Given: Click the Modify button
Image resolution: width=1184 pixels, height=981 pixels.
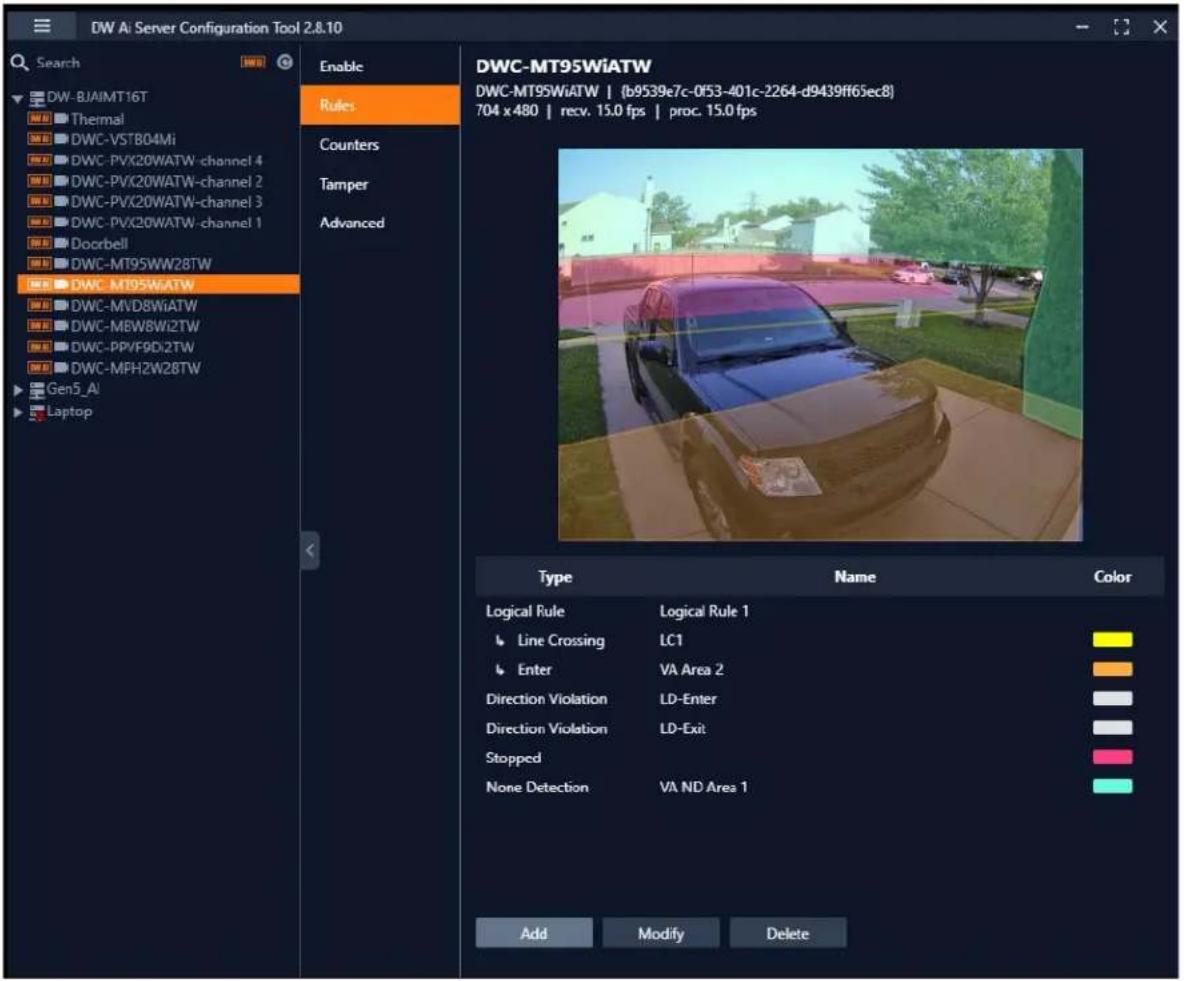Looking at the screenshot, I should (x=661, y=933).
